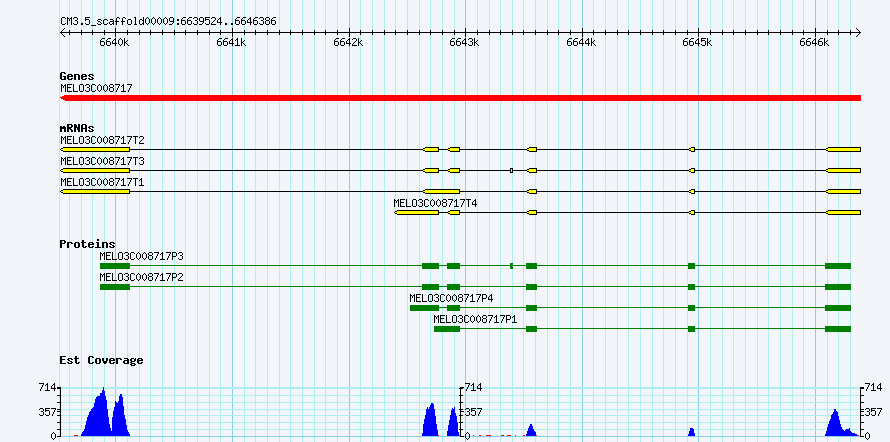Click the 6646k ruler tick label
The image size is (890, 442).
(x=814, y=43)
